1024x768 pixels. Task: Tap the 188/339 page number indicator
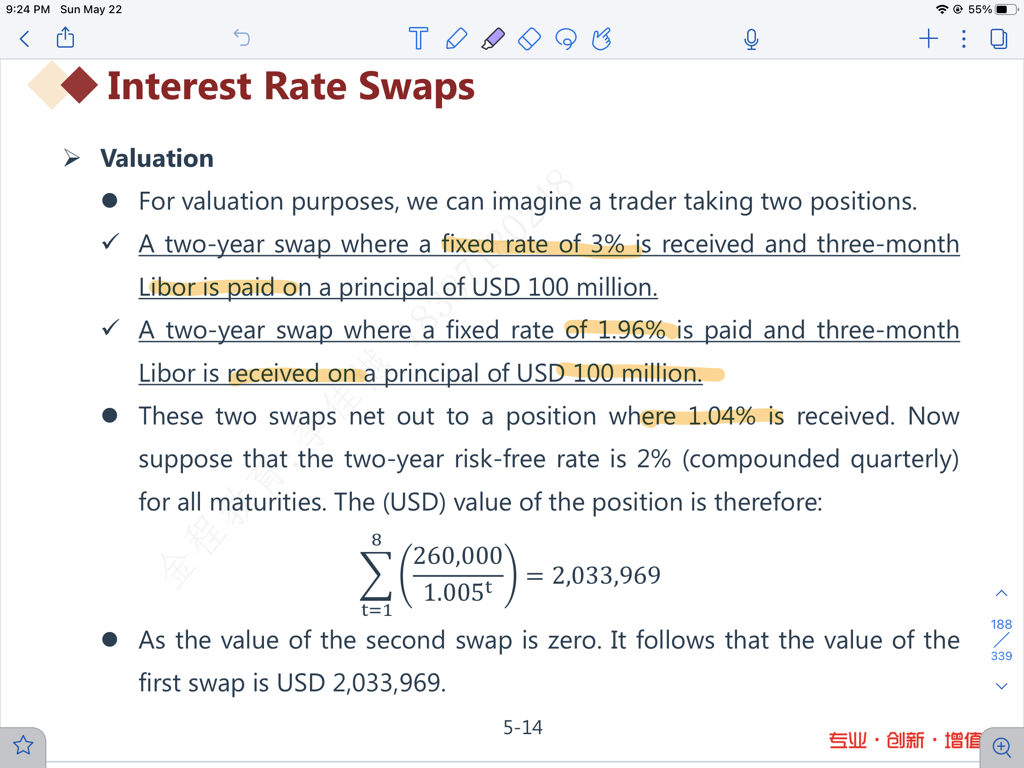(1001, 640)
